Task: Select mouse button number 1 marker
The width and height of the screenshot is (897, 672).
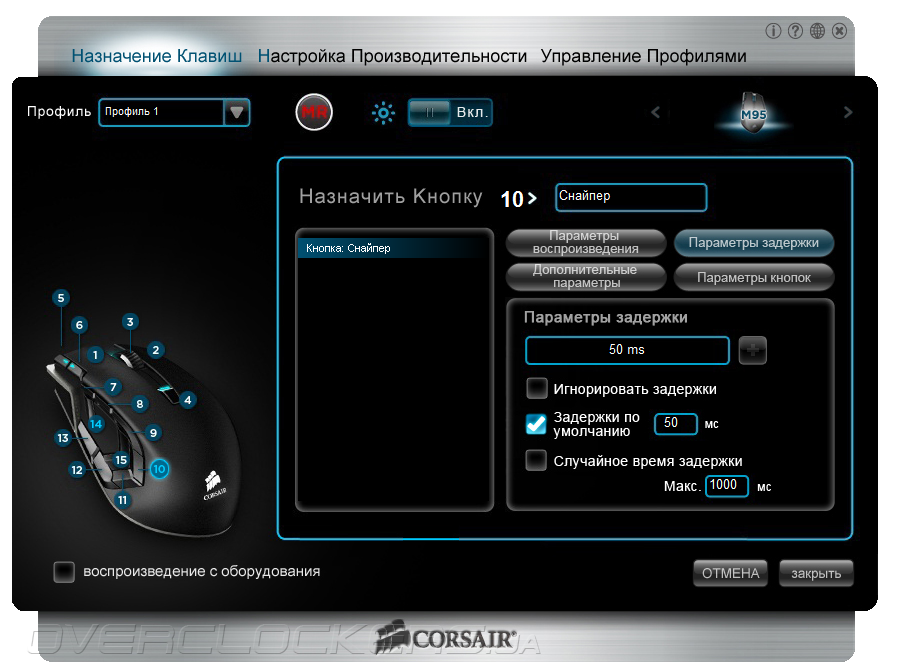Action: tap(95, 355)
